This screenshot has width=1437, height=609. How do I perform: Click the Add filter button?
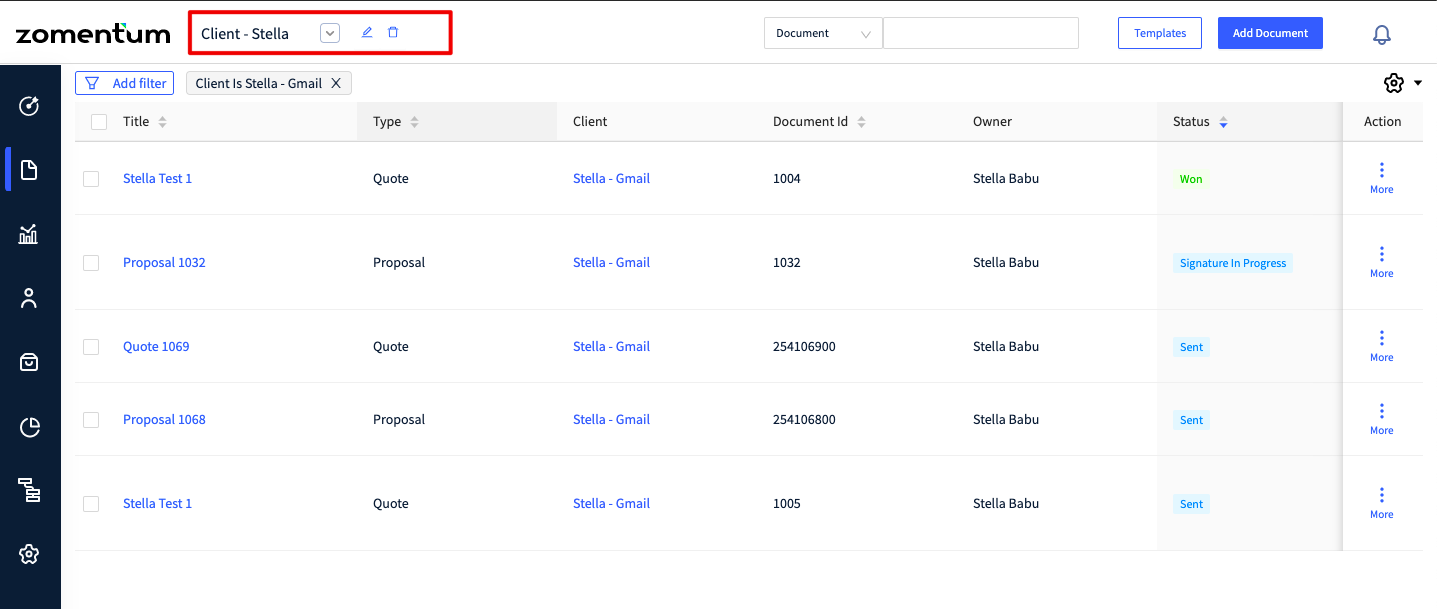tap(124, 83)
